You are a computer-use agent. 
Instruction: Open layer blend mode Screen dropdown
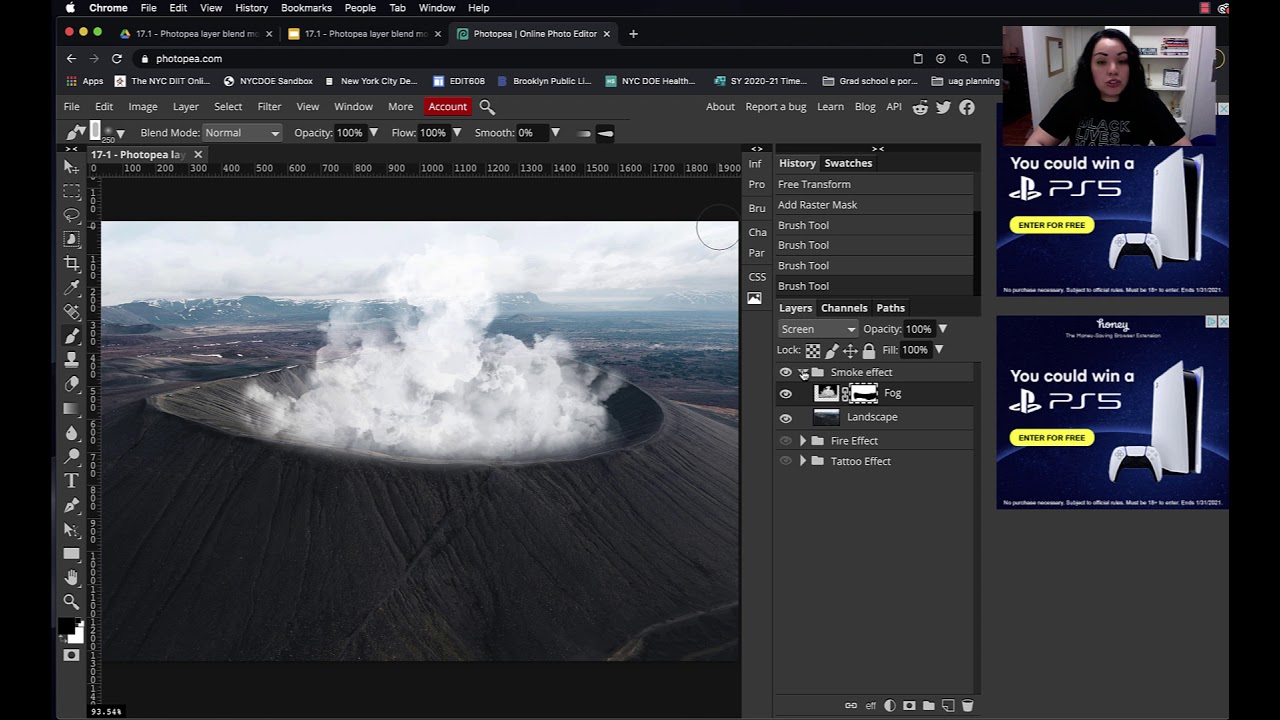(818, 329)
